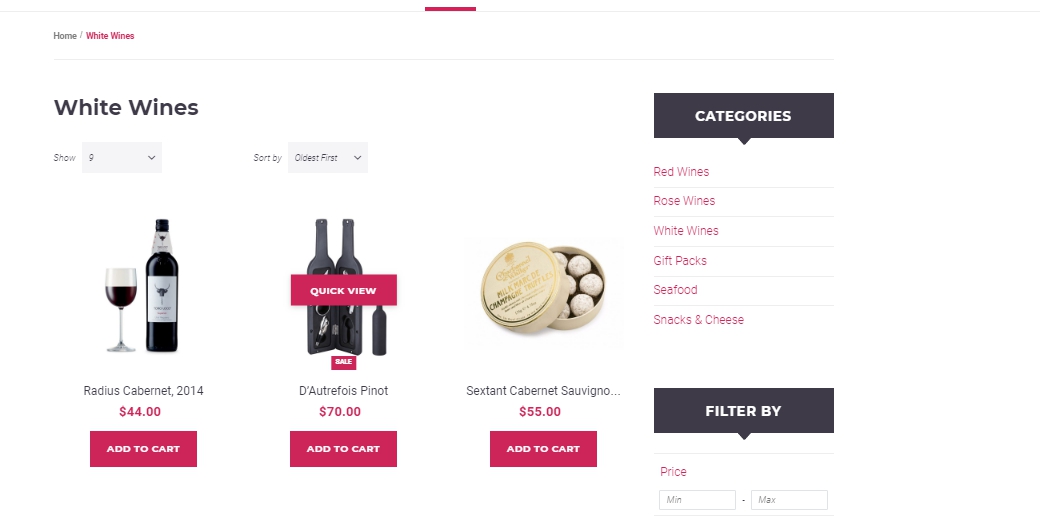Add D'Autrefois Pinot to cart

pyautogui.click(x=343, y=449)
